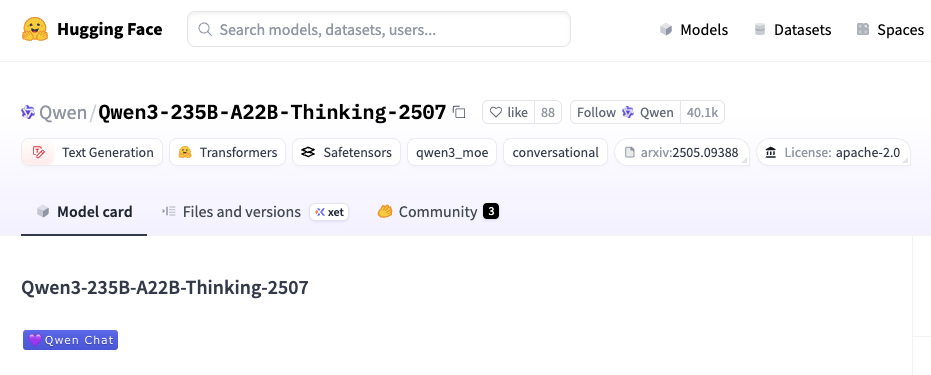The height and width of the screenshot is (375, 931).
Task: Click the Hugging Face emoji logo
Action: (x=35, y=29)
